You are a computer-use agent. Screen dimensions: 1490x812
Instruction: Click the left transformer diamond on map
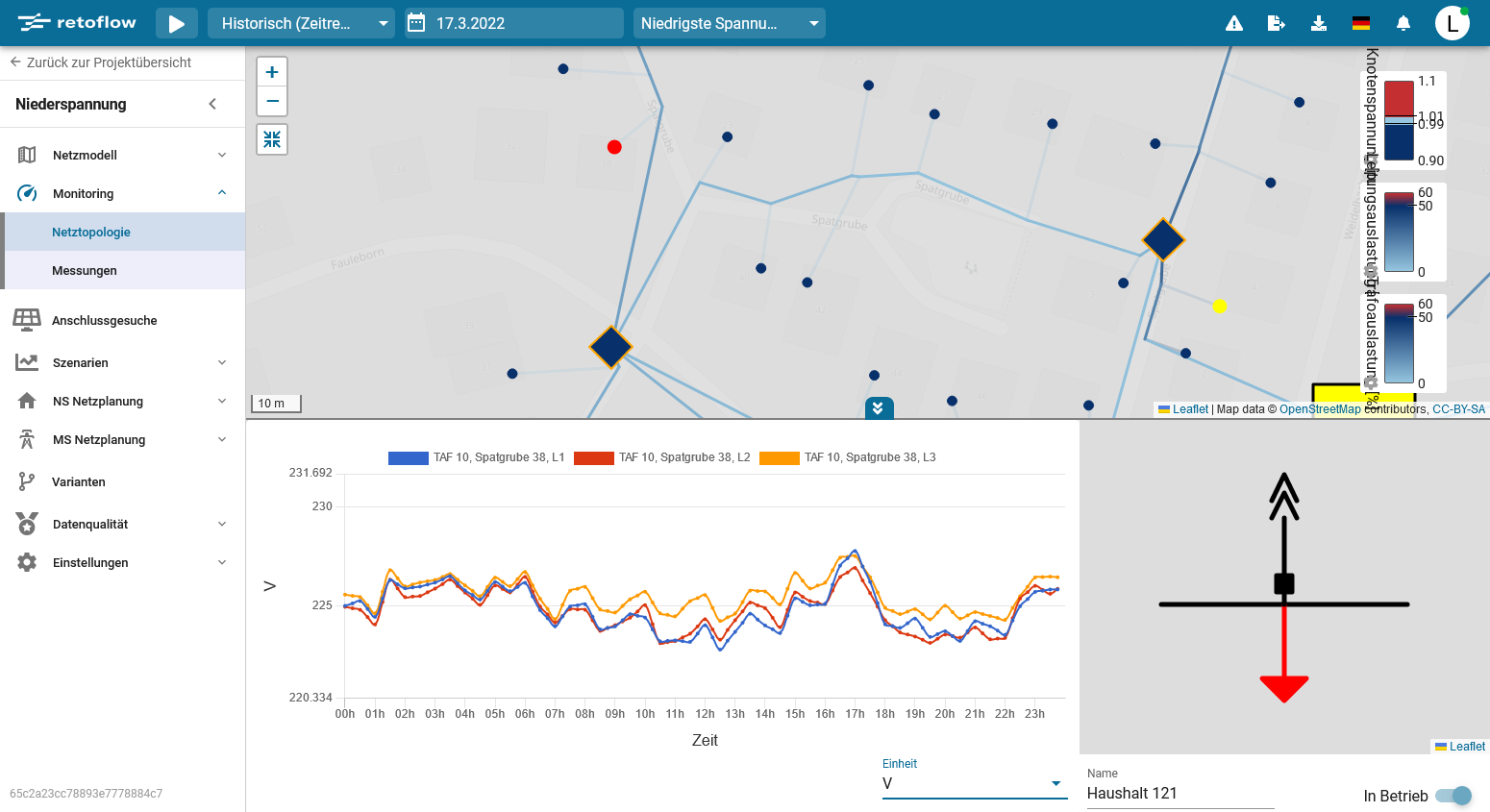pos(610,347)
